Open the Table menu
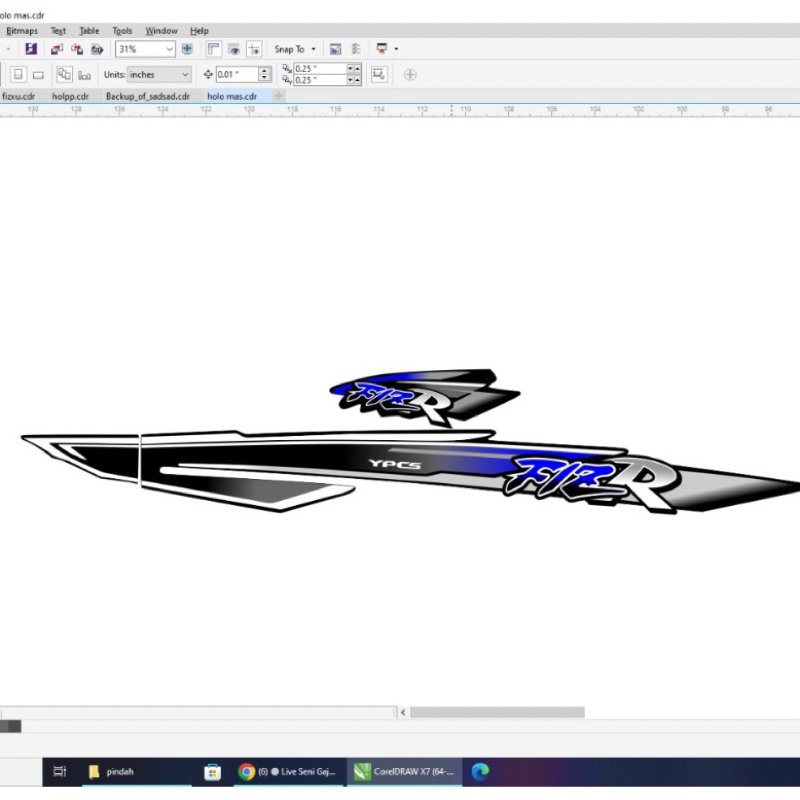Image resolution: width=800 pixels, height=800 pixels. coord(89,31)
